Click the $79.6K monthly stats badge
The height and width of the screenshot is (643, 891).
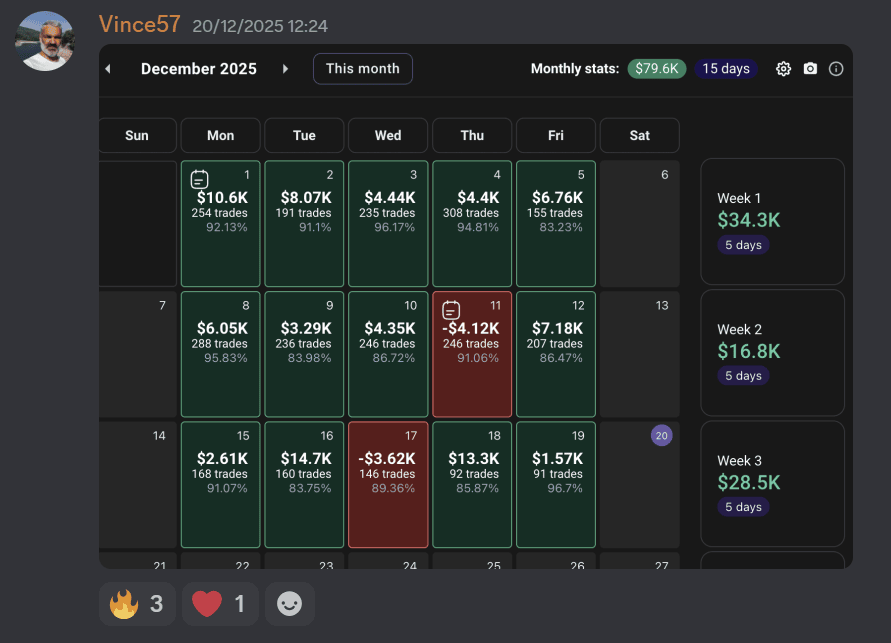click(656, 69)
